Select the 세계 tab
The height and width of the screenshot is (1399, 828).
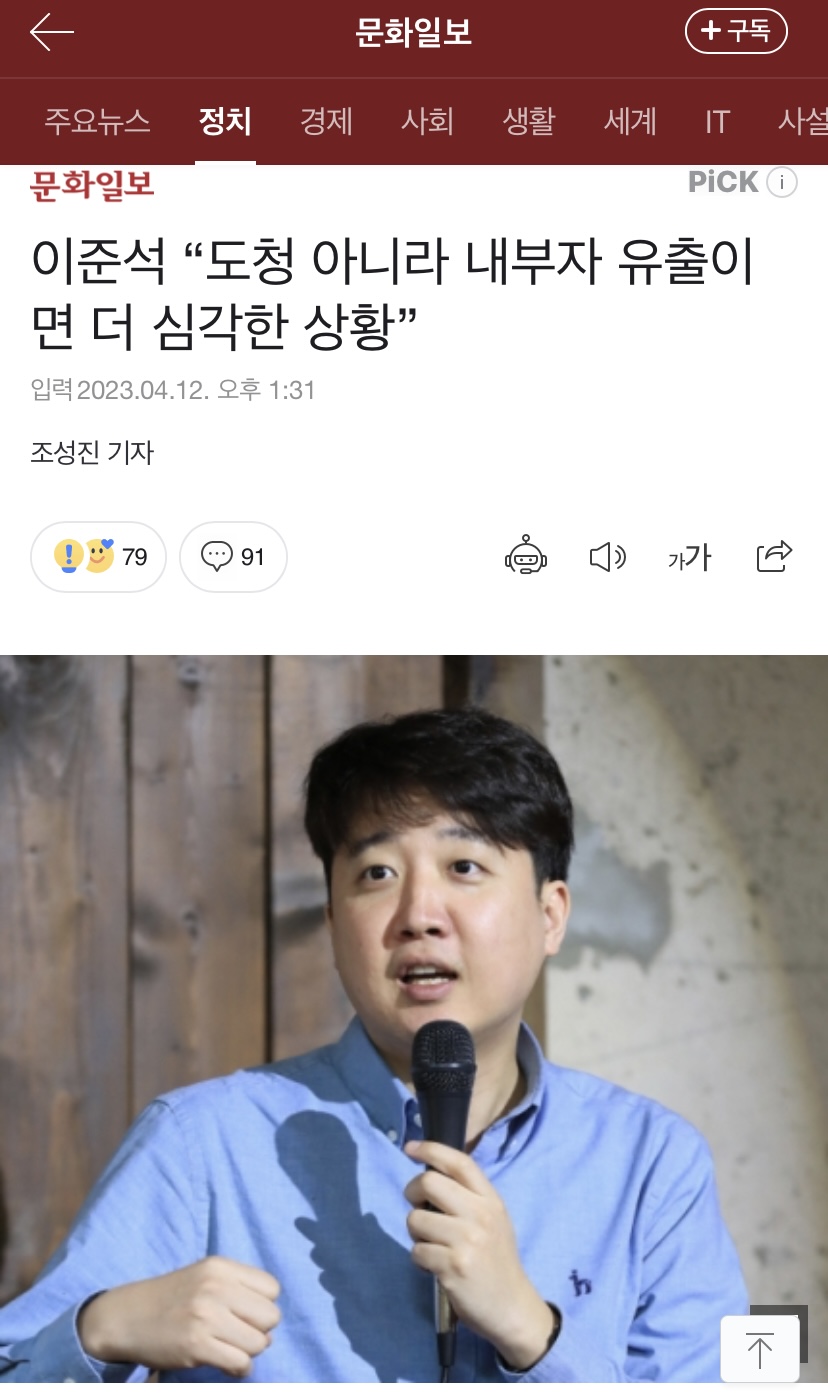click(x=630, y=122)
